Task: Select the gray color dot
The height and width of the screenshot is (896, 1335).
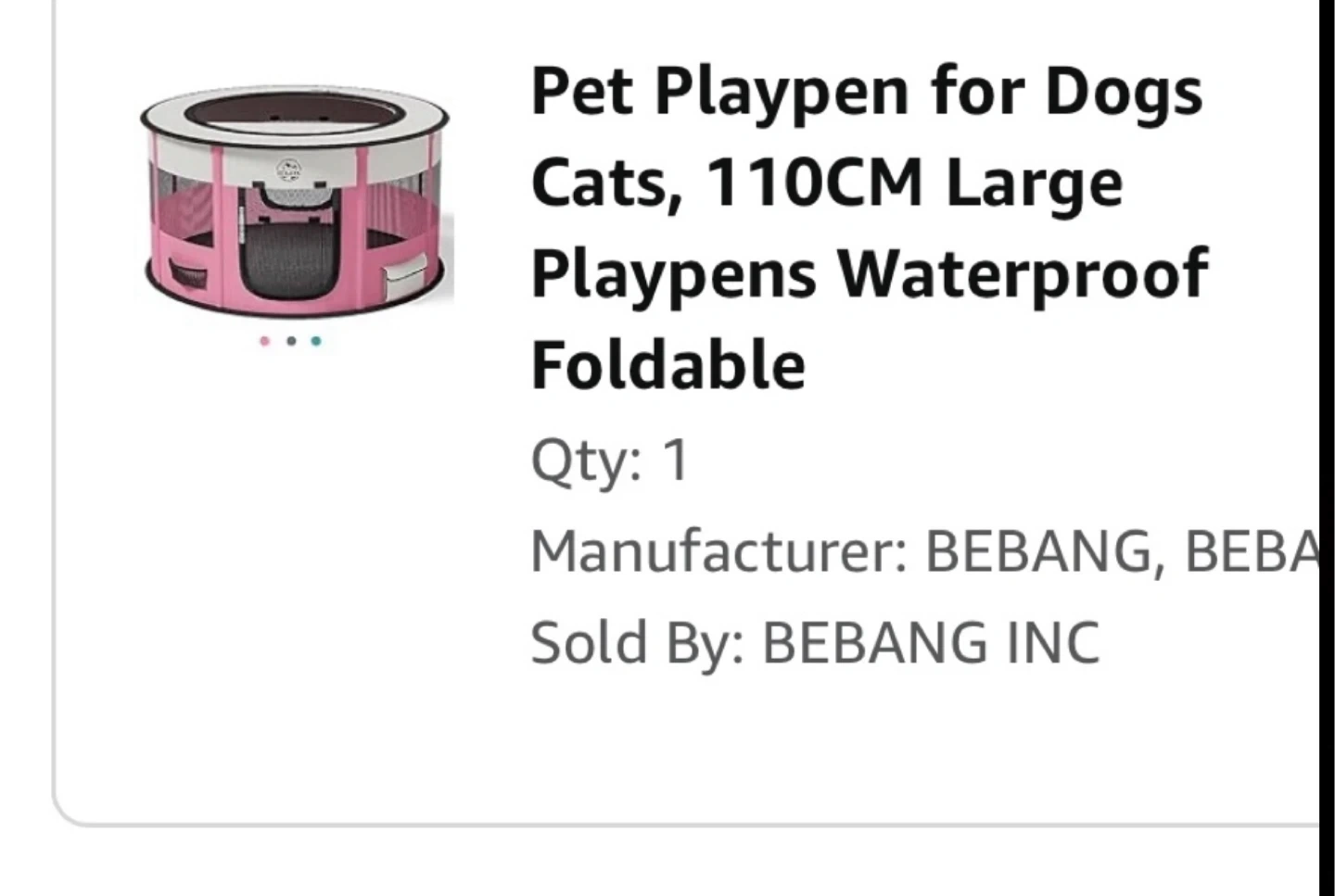Action: pos(291,341)
